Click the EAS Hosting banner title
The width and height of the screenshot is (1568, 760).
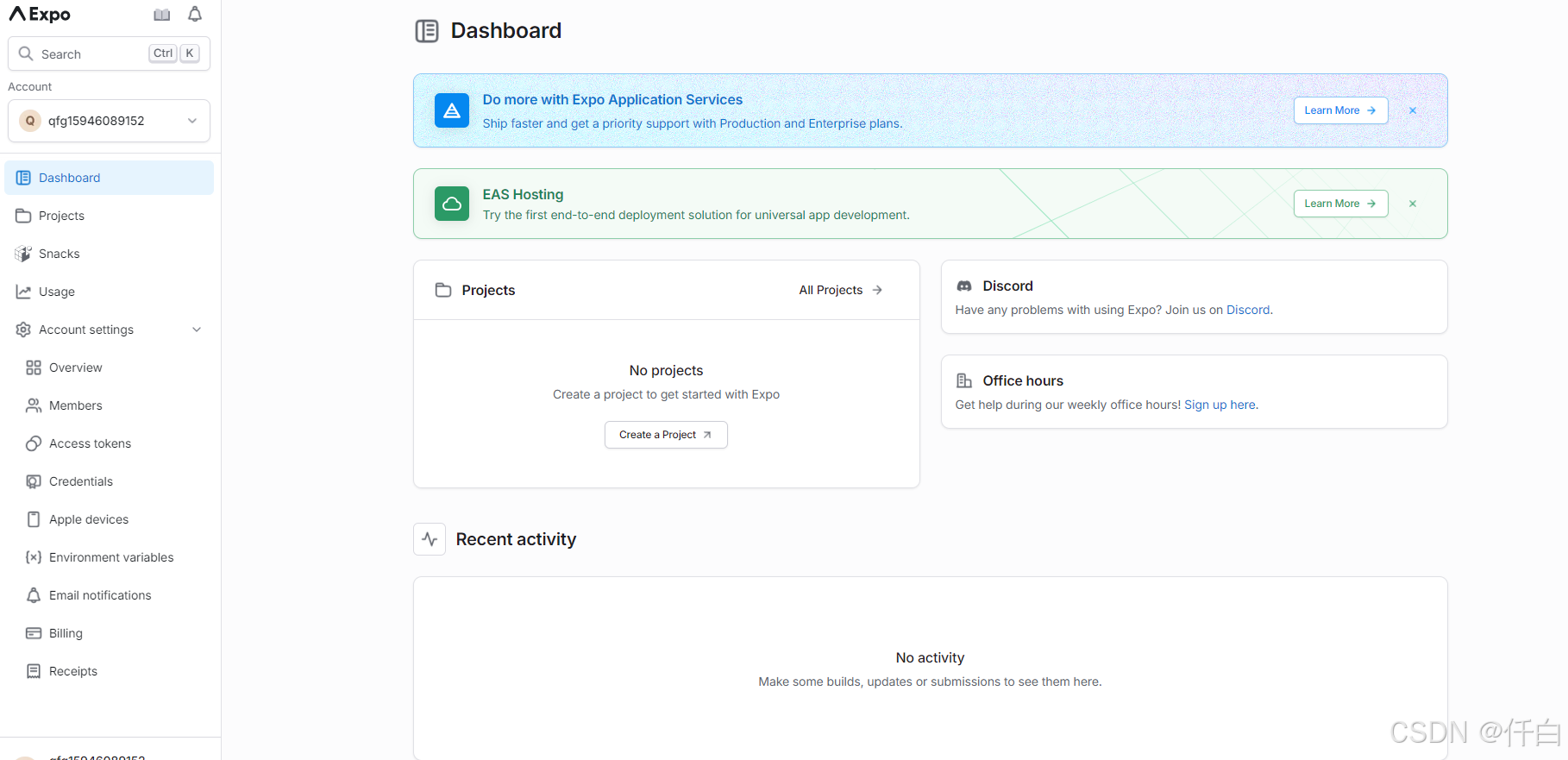pyautogui.click(x=523, y=194)
